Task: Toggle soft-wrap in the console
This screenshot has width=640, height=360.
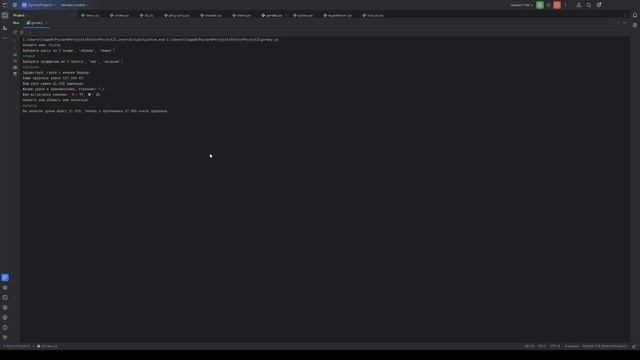Action: point(15,54)
